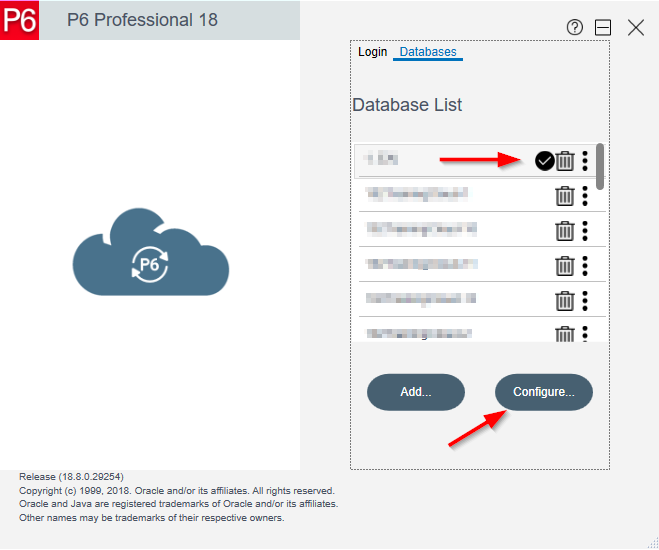Screen dimensions: 659x550
Task: Select the second database row
Action: 450,195
